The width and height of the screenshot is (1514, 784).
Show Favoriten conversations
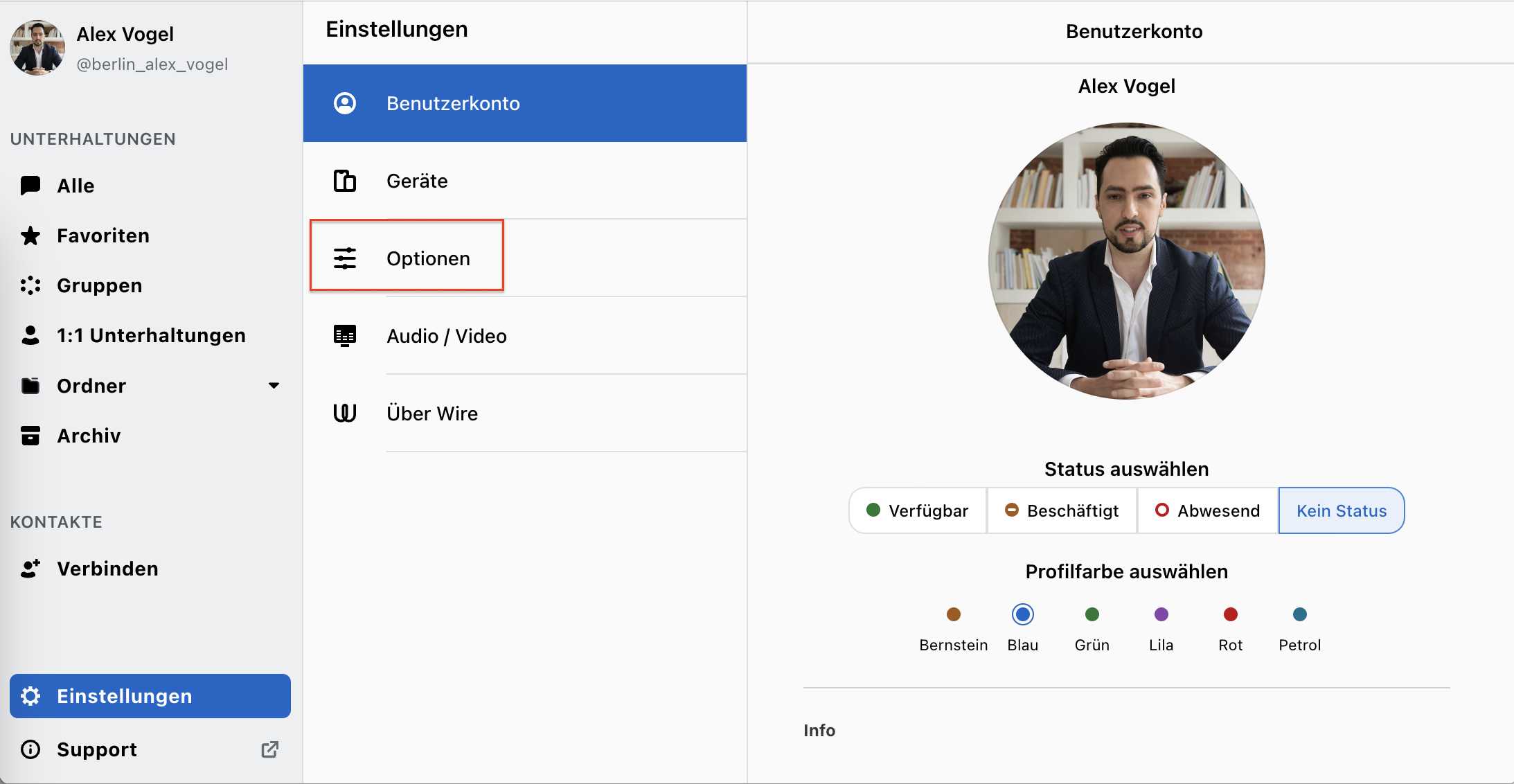click(x=150, y=235)
